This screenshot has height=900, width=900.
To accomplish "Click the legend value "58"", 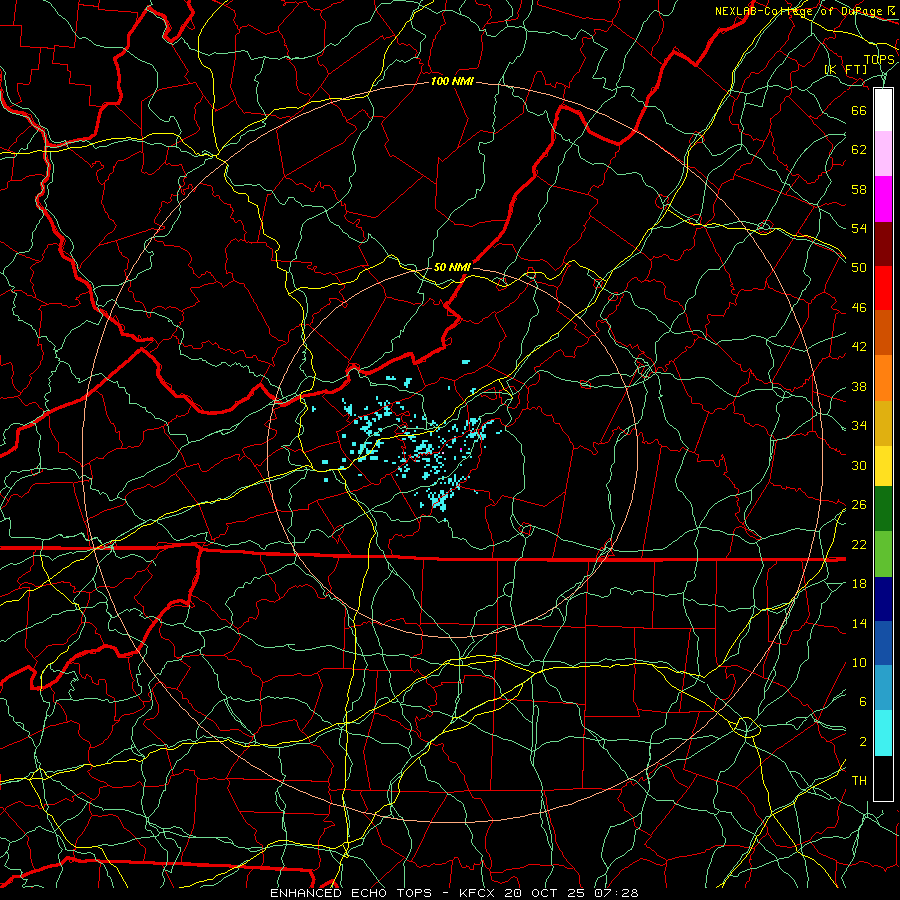I will pos(859,189).
